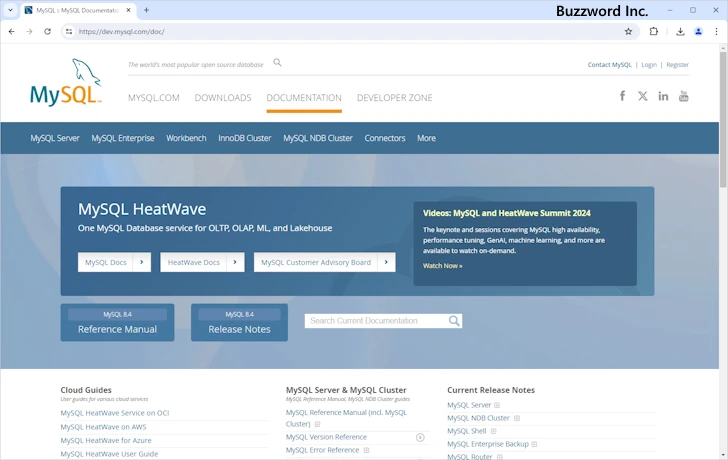
Task: Expand the MySQL Enterprise Backup release notes
Action: 535,444
